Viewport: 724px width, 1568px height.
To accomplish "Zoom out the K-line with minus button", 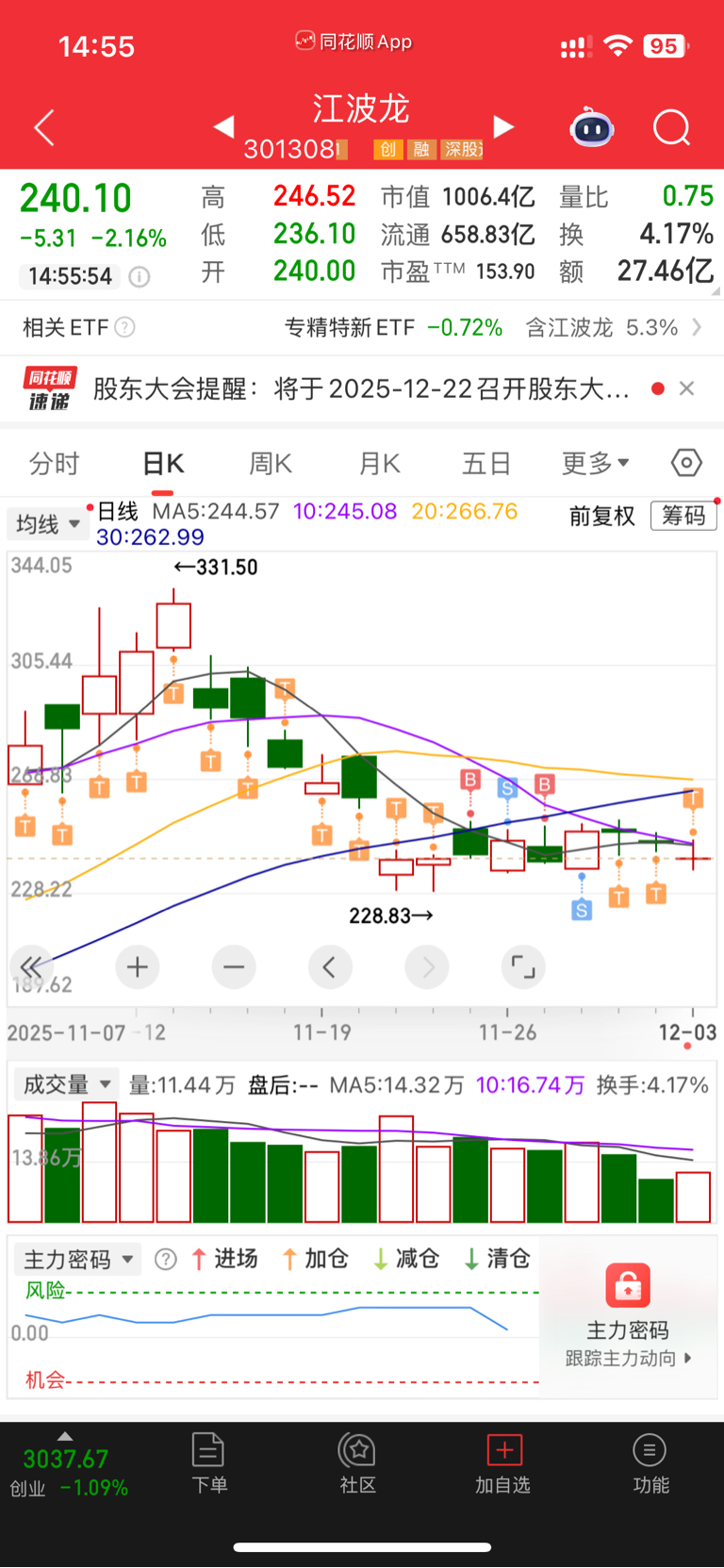I will 234,967.
